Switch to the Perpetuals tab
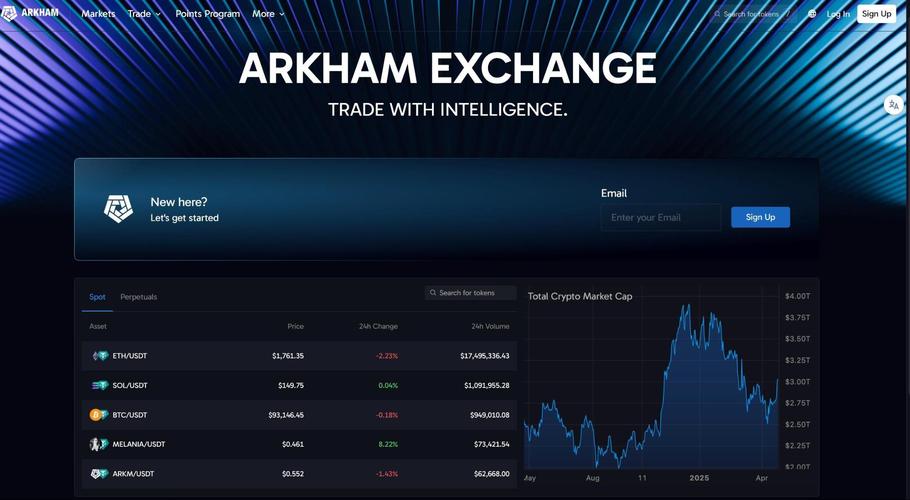This screenshot has height=500, width=910. point(138,297)
